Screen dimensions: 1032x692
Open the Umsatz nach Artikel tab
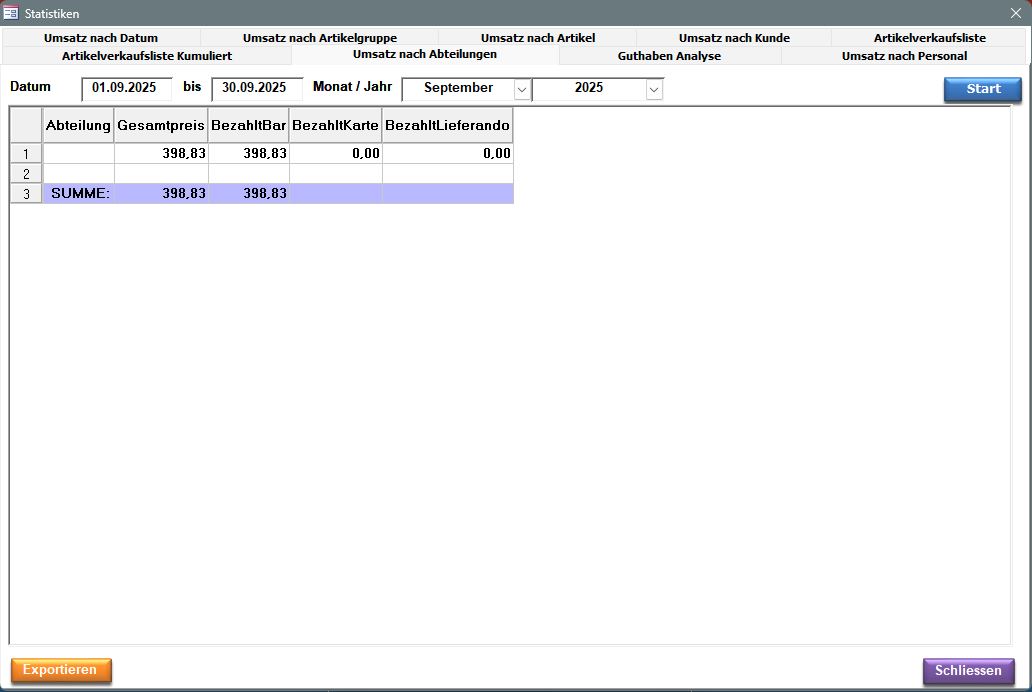point(537,38)
